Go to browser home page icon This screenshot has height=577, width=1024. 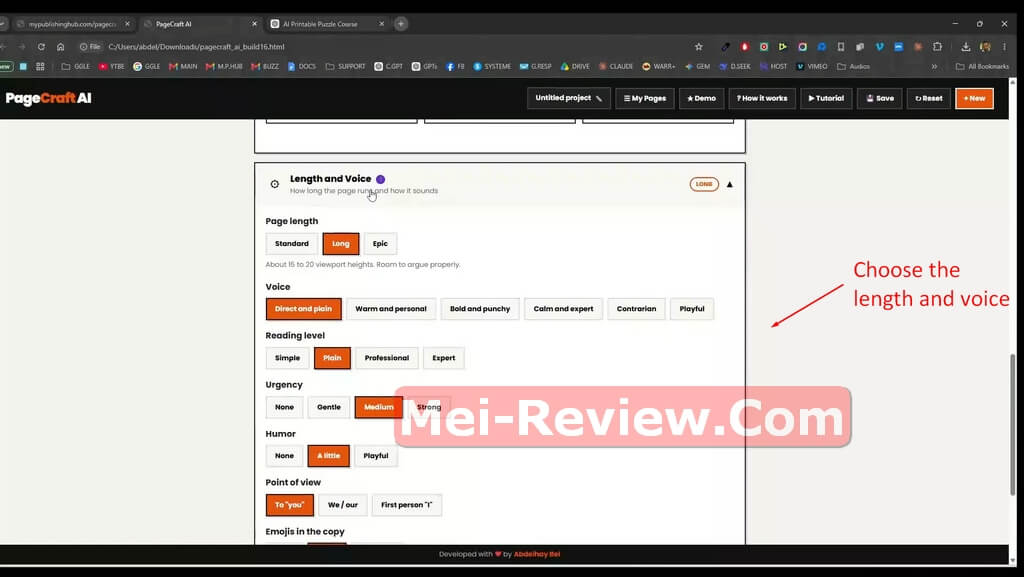pyautogui.click(x=61, y=47)
